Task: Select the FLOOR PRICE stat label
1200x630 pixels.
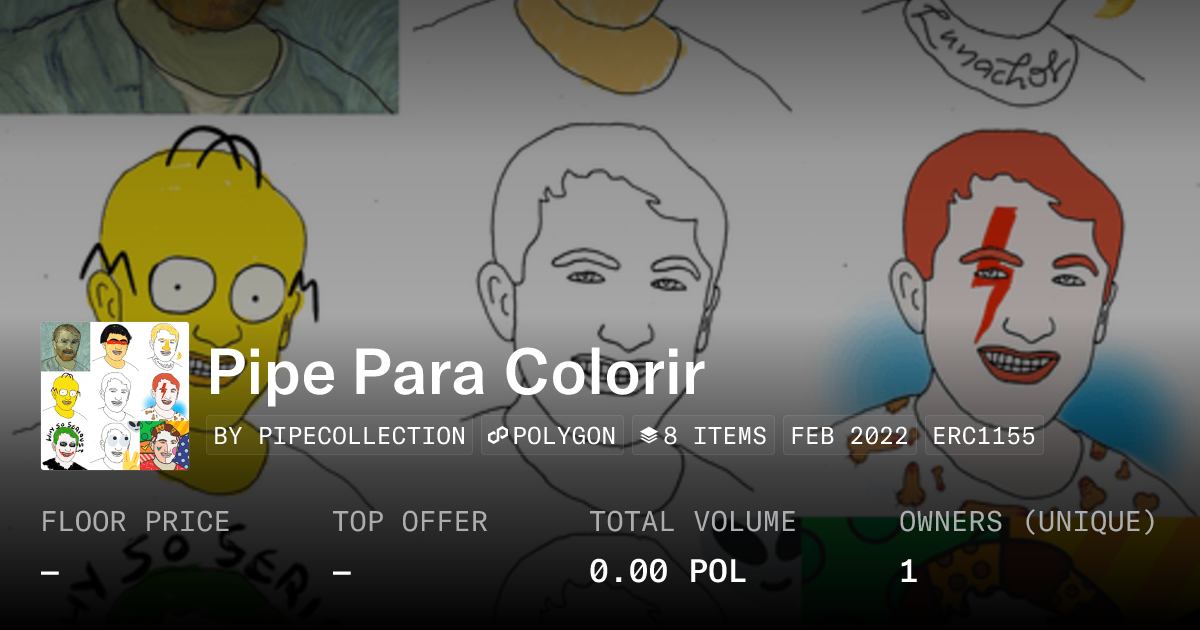Action: [135, 522]
